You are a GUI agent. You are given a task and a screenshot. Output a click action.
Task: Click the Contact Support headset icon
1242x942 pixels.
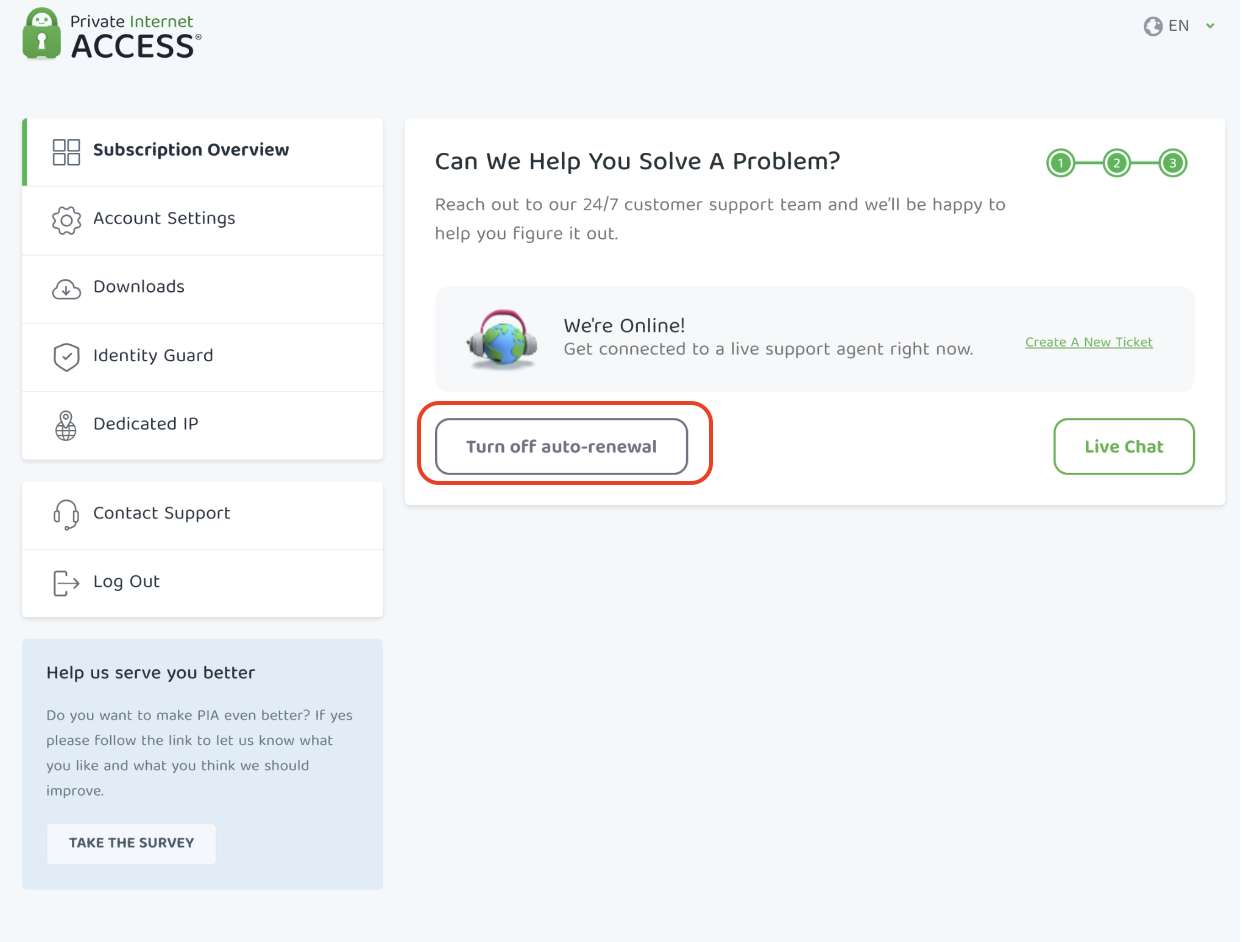tap(66, 515)
